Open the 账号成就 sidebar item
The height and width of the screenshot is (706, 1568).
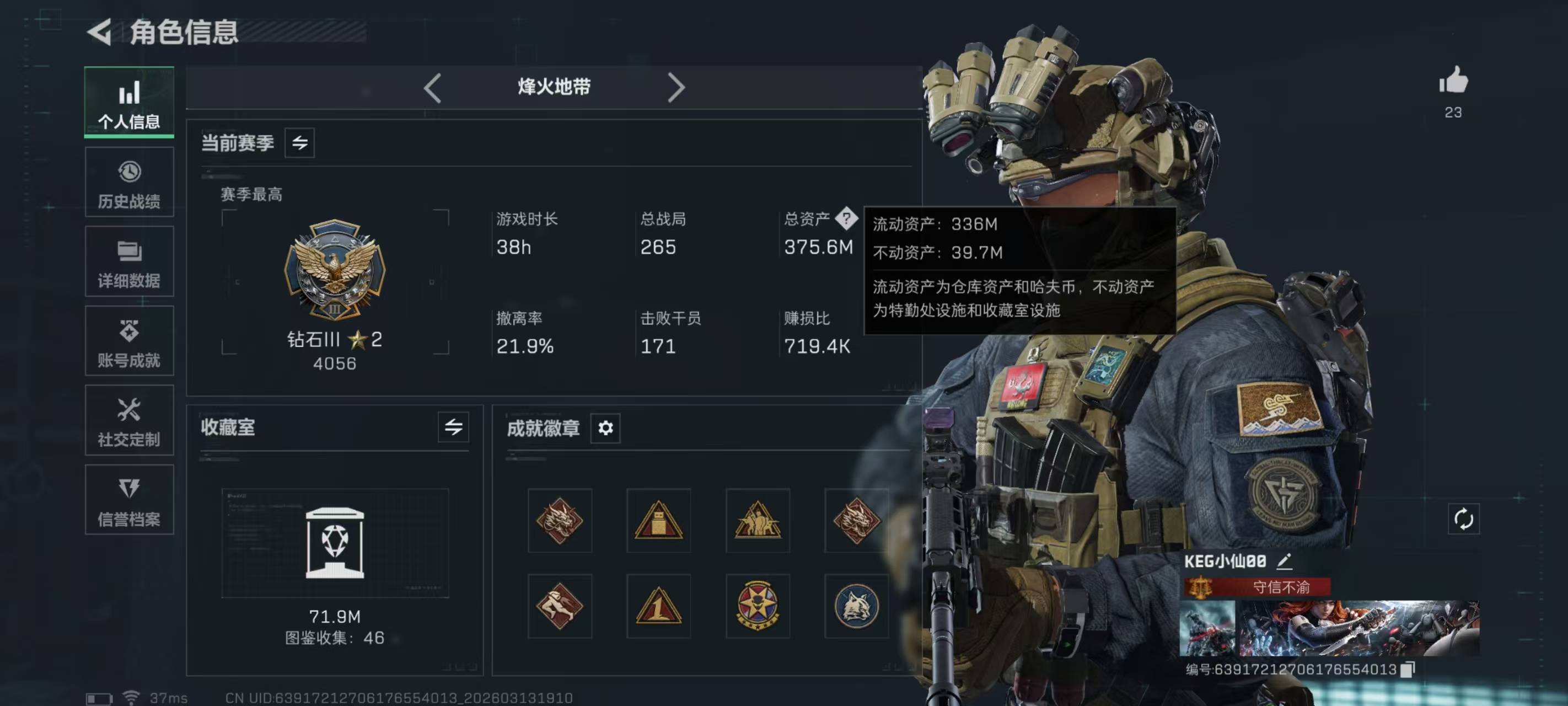tap(129, 341)
